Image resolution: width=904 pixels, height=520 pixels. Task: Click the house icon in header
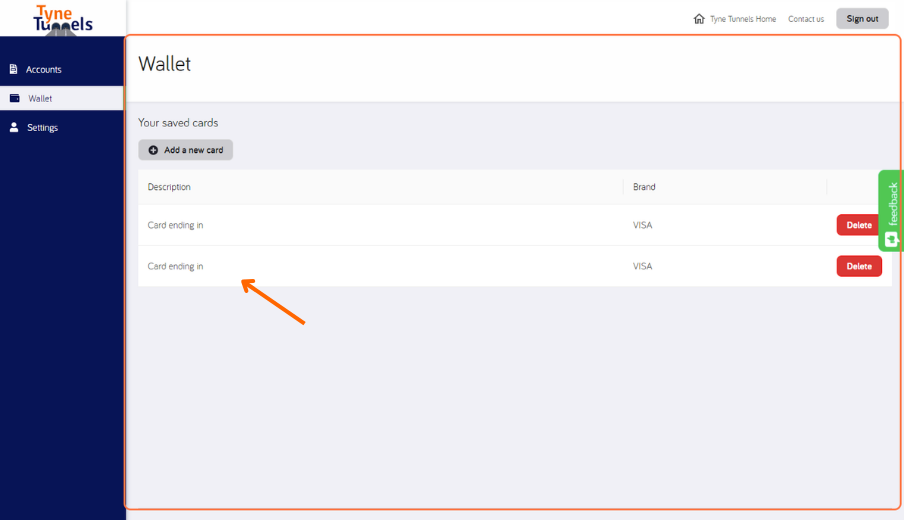(699, 18)
